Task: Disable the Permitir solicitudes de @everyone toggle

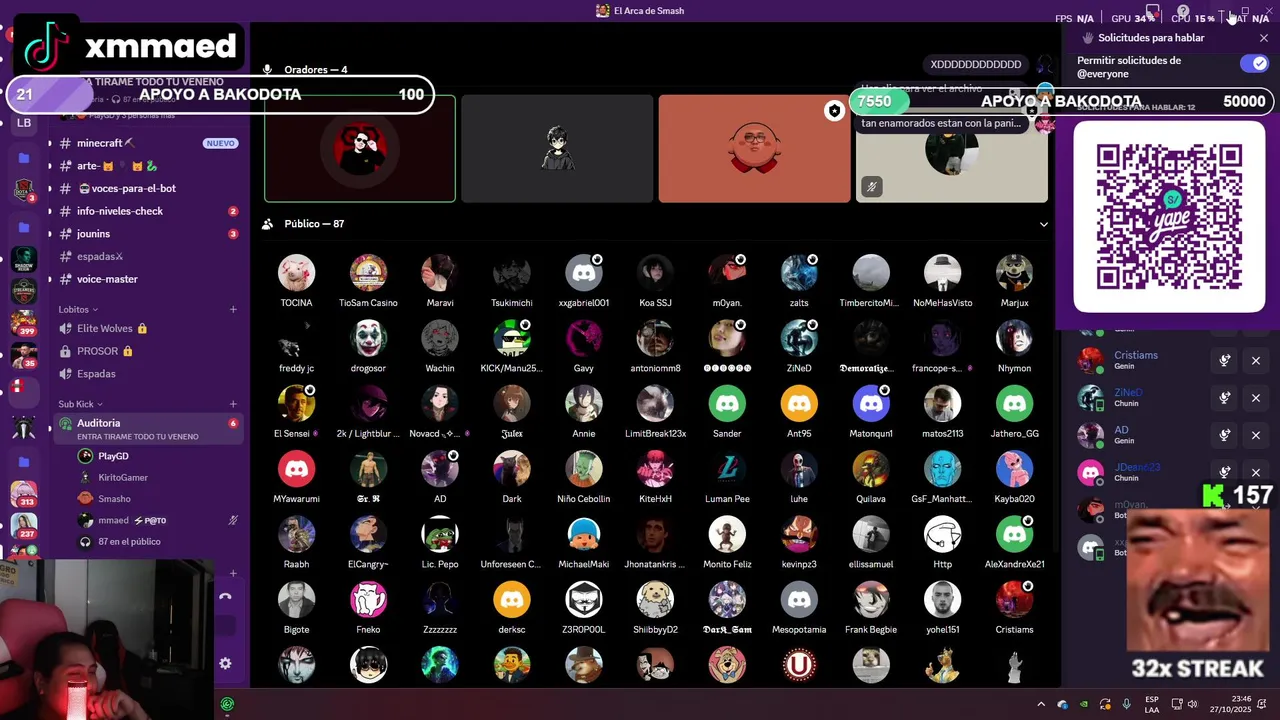Action: click(1253, 64)
